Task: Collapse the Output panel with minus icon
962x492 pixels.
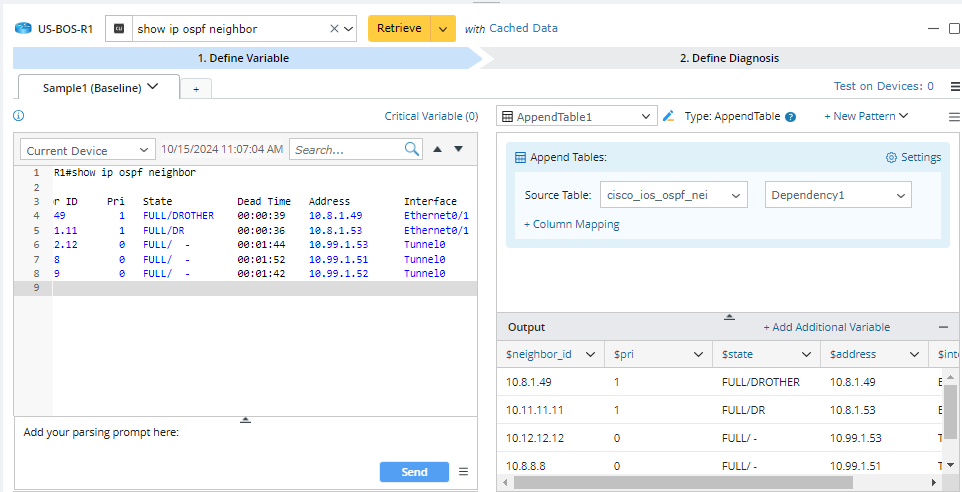Action: [942, 327]
